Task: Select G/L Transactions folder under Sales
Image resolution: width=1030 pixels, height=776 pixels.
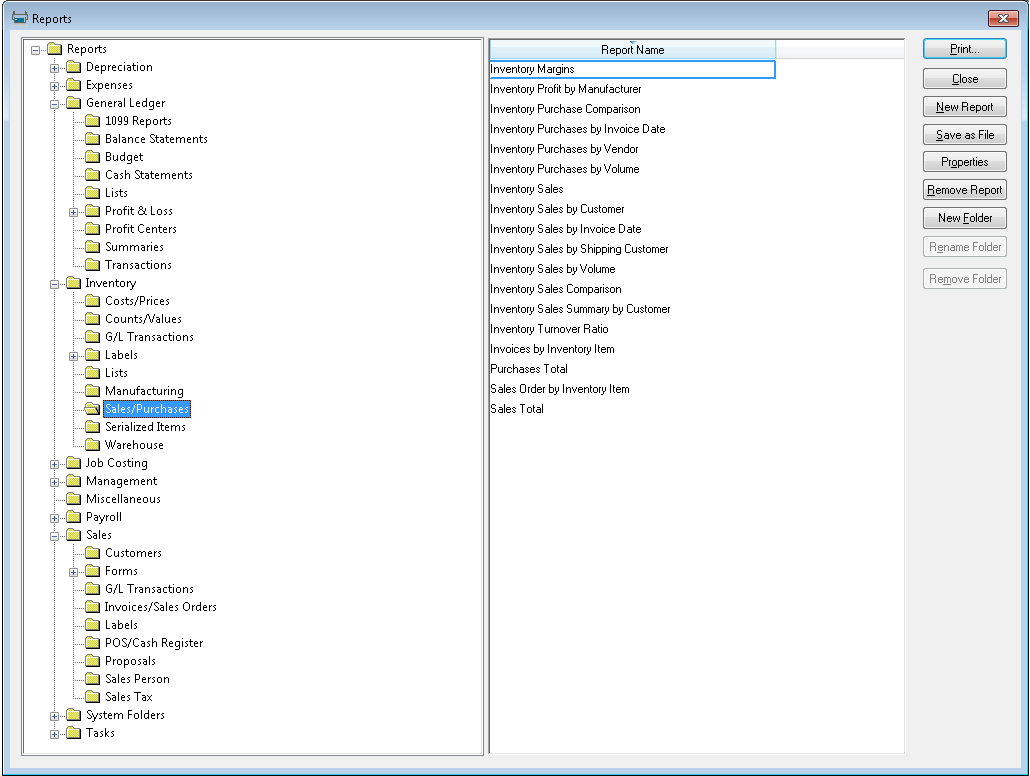Action: point(149,589)
